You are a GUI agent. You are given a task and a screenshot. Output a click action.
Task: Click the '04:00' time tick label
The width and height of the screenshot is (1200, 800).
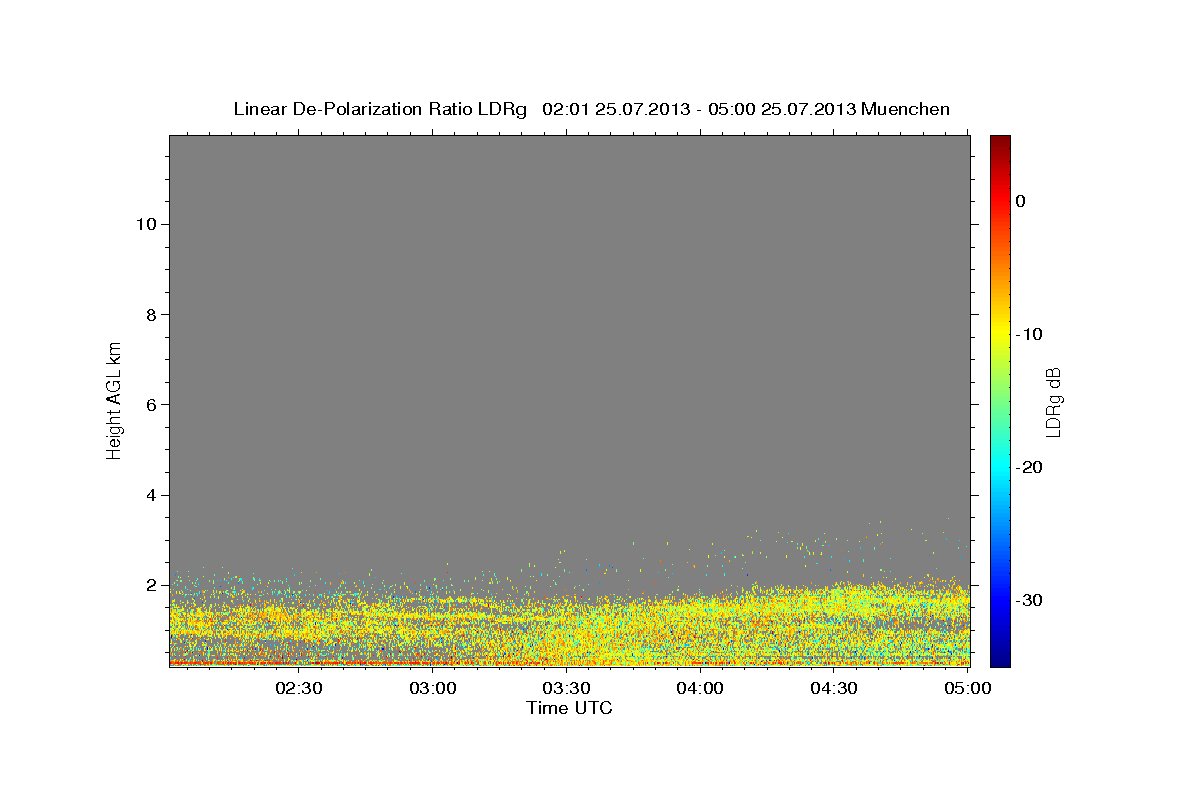[x=700, y=689]
